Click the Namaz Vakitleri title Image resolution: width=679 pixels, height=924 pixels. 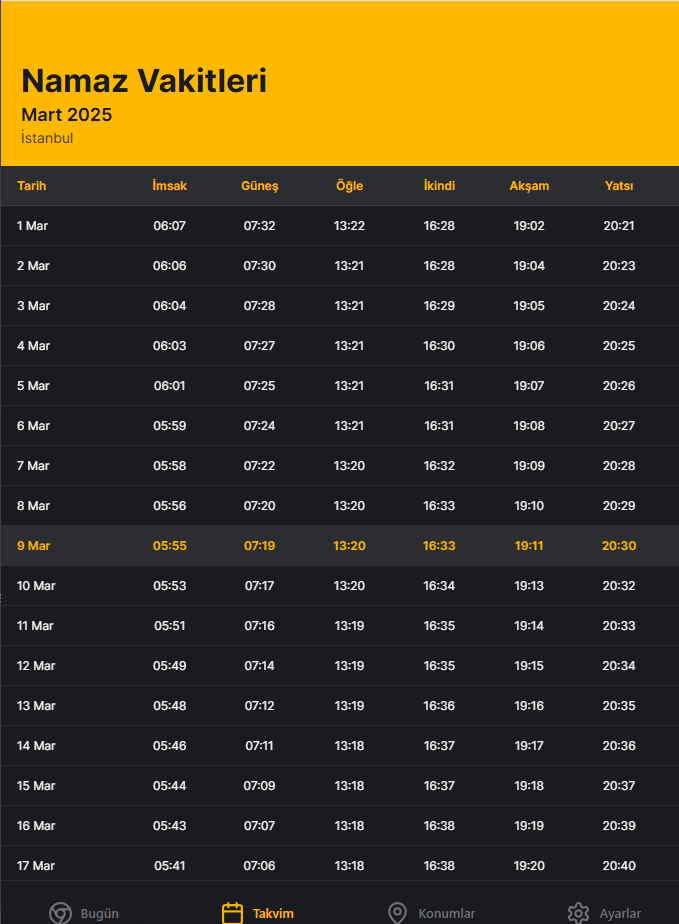tap(144, 80)
